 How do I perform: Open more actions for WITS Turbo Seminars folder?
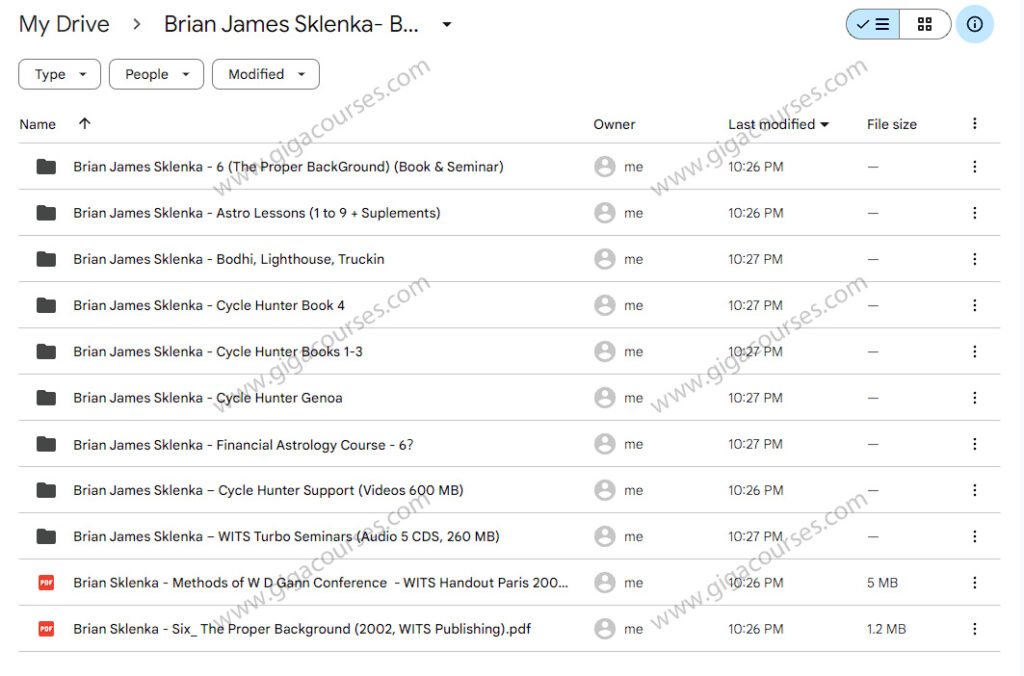(974, 536)
